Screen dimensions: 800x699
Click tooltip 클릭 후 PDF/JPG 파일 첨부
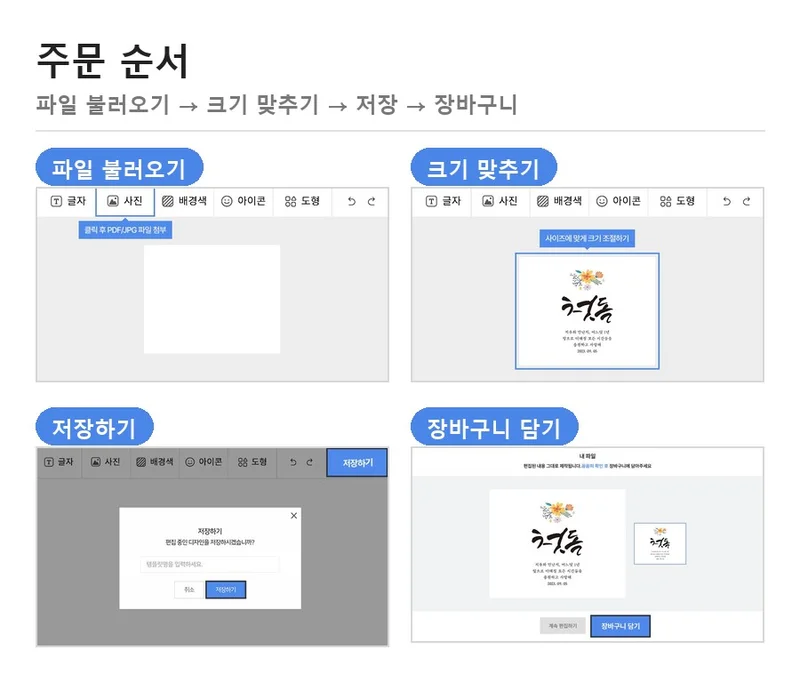click(x=125, y=230)
